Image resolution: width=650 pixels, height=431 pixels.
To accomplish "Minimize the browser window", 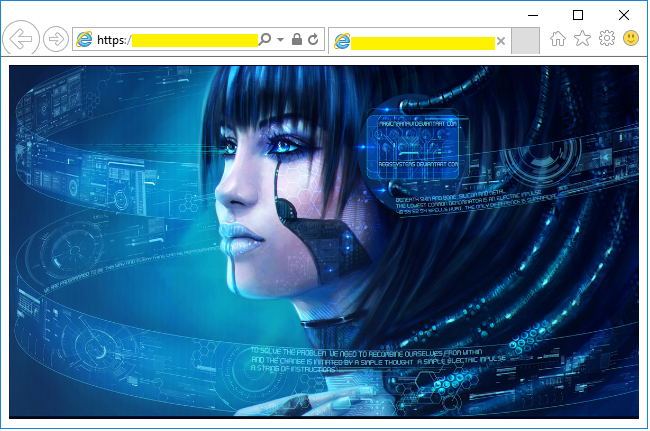I will click(533, 15).
